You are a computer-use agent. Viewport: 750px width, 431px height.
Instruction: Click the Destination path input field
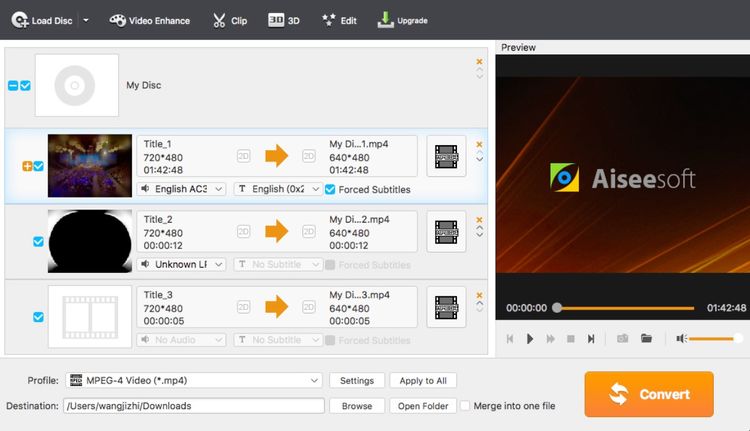pyautogui.click(x=194, y=406)
